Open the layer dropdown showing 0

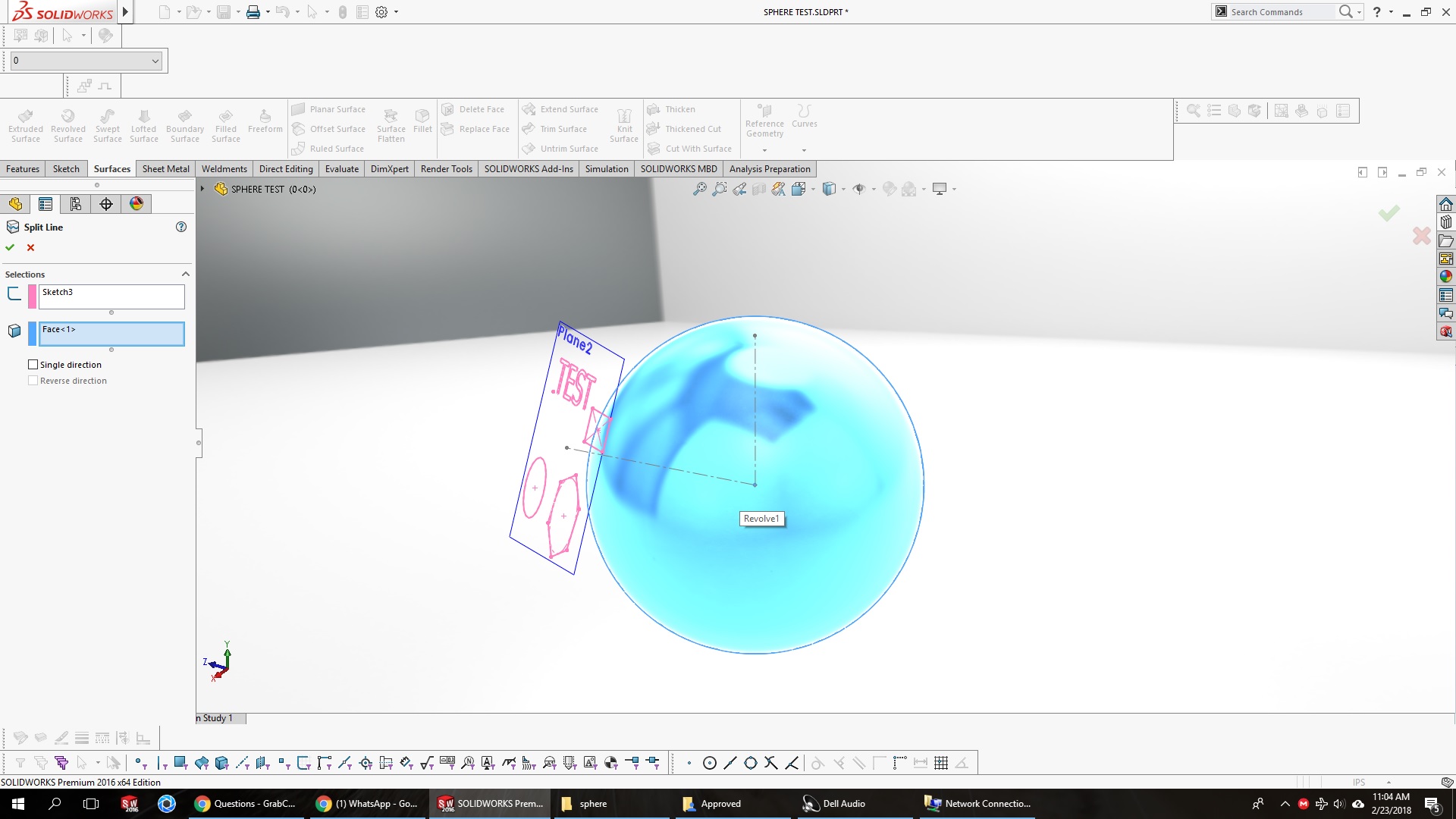point(155,61)
